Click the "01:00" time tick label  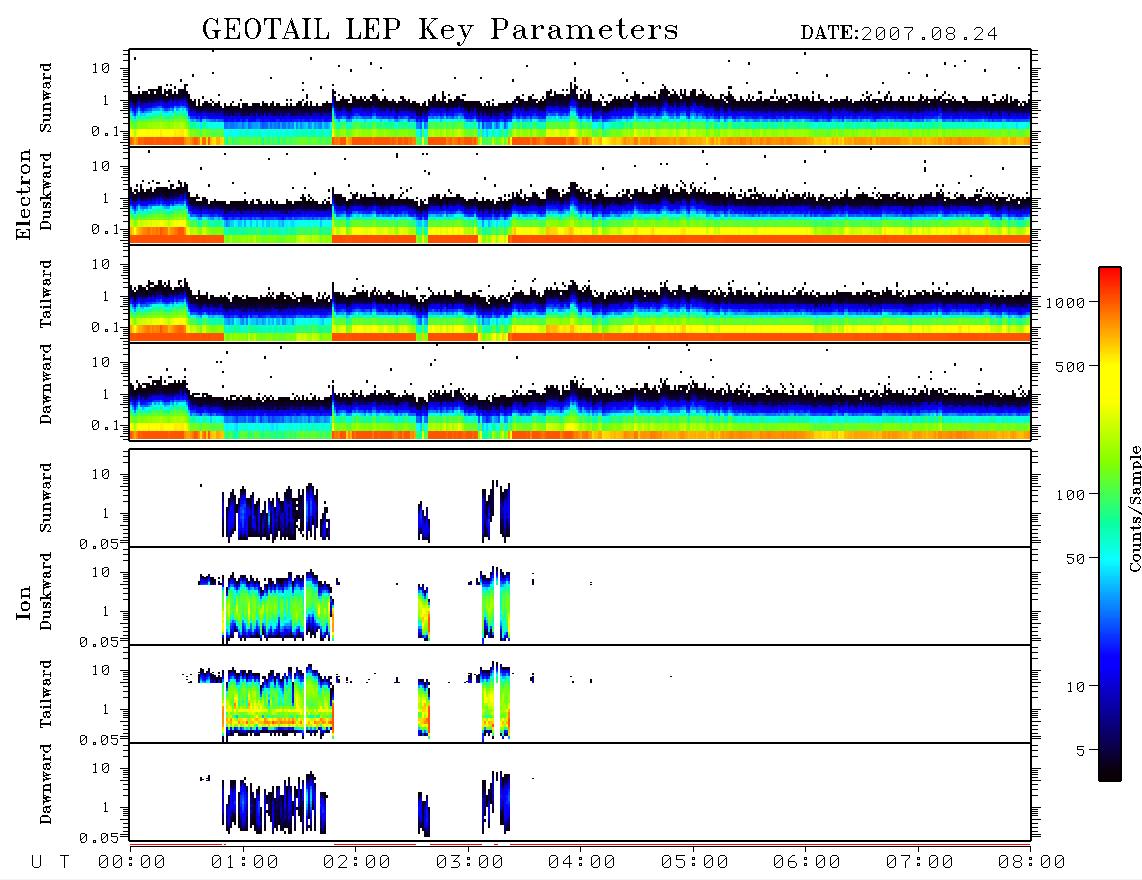[x=245, y=863]
